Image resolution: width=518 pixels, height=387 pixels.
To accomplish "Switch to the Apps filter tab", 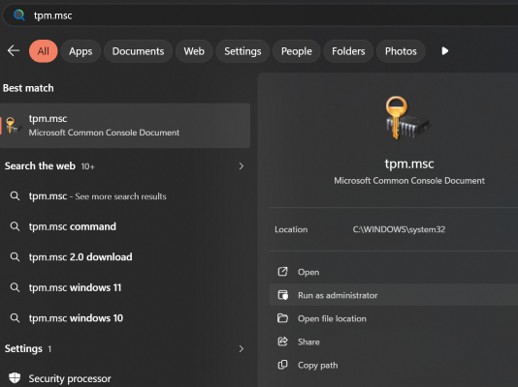I will pyautogui.click(x=80, y=51).
